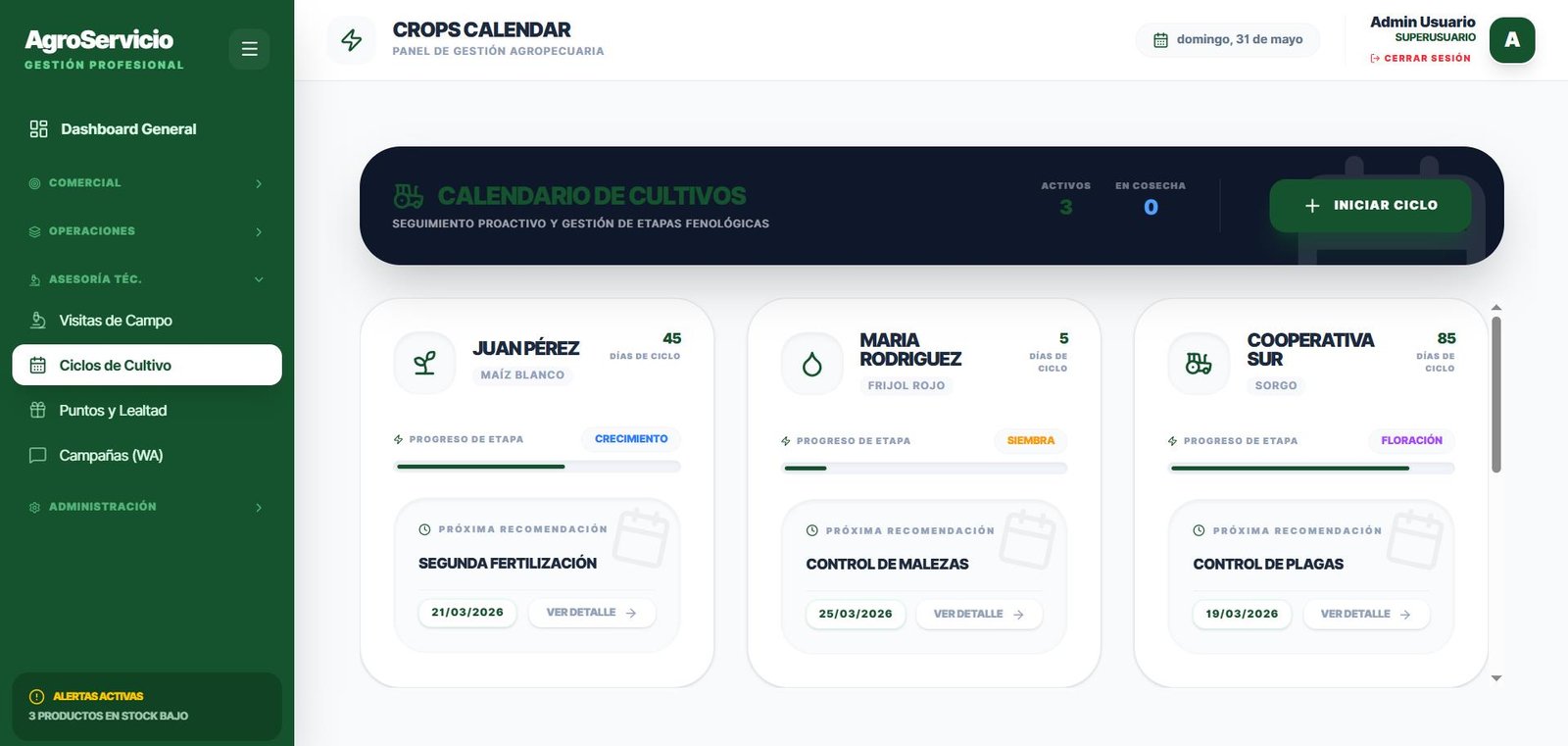This screenshot has width=1568, height=746.
Task: Click the Ciclos de Cultivo calendar icon
Action: (38, 365)
